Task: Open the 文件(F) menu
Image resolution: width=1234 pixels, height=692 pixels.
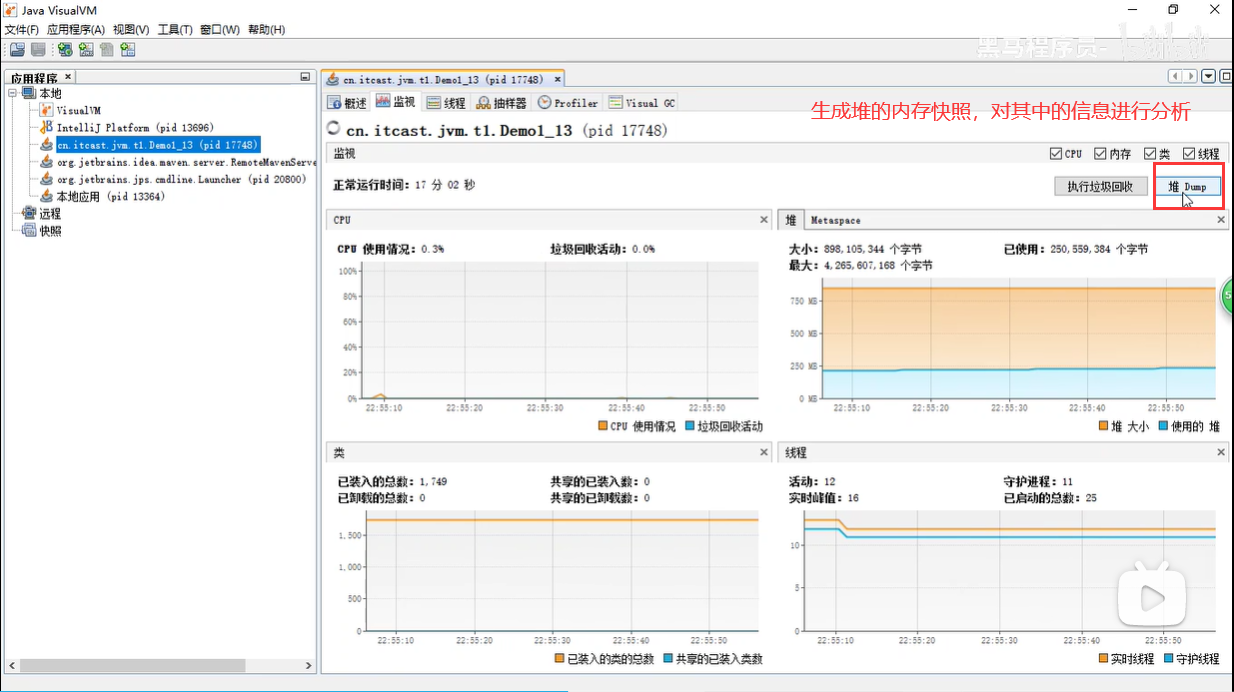Action: [x=21, y=29]
